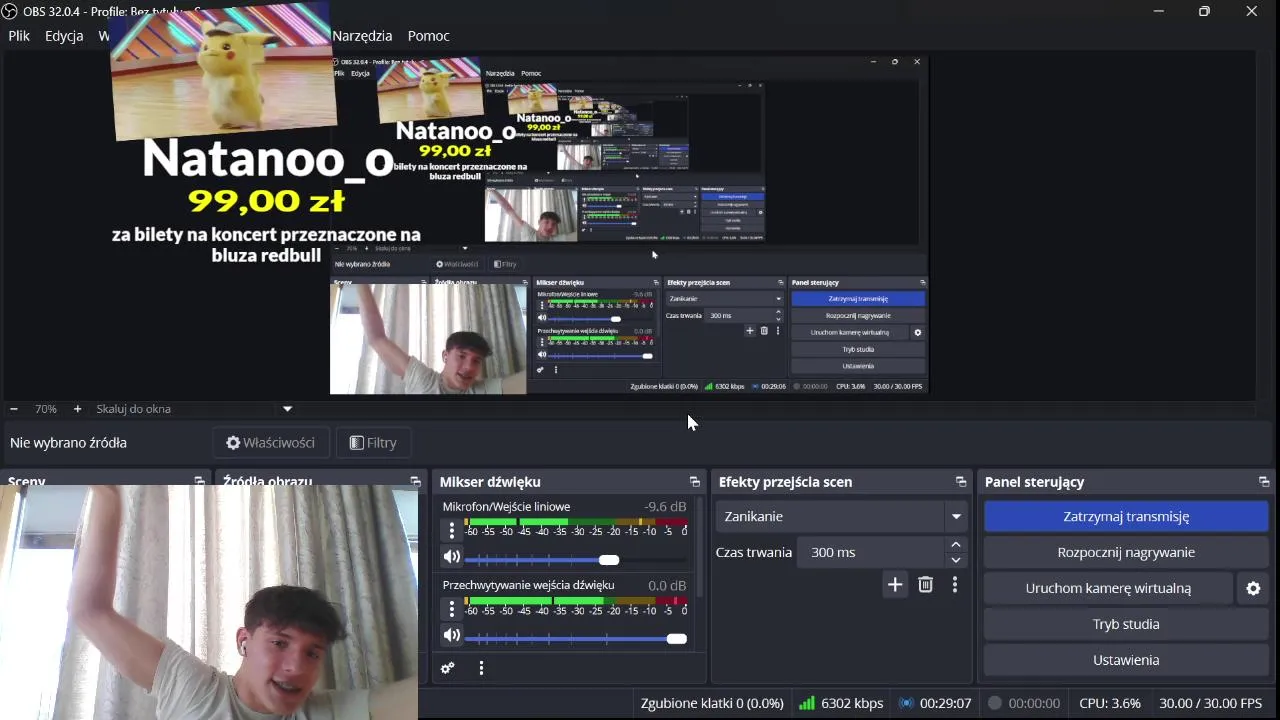This screenshot has height=720, width=1280.
Task: Click Rozpocznij nagrywanie
Action: pyautogui.click(x=1126, y=552)
